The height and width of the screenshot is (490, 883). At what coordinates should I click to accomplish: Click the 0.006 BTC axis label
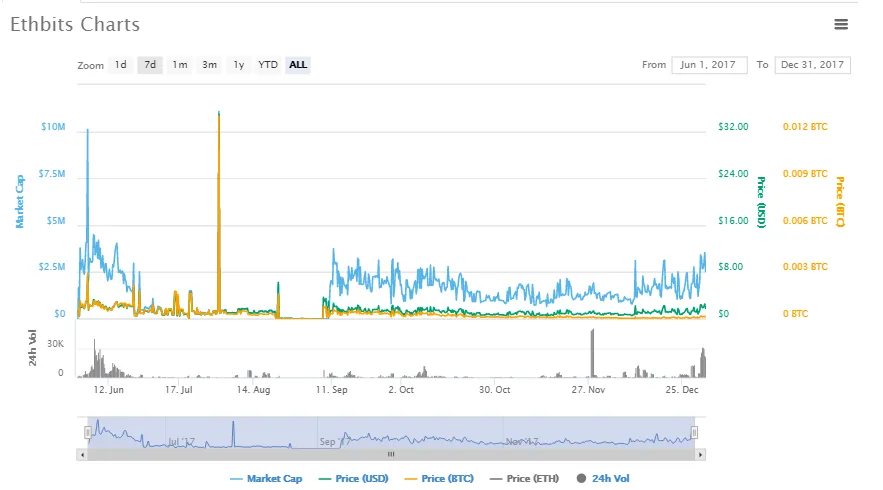point(805,221)
